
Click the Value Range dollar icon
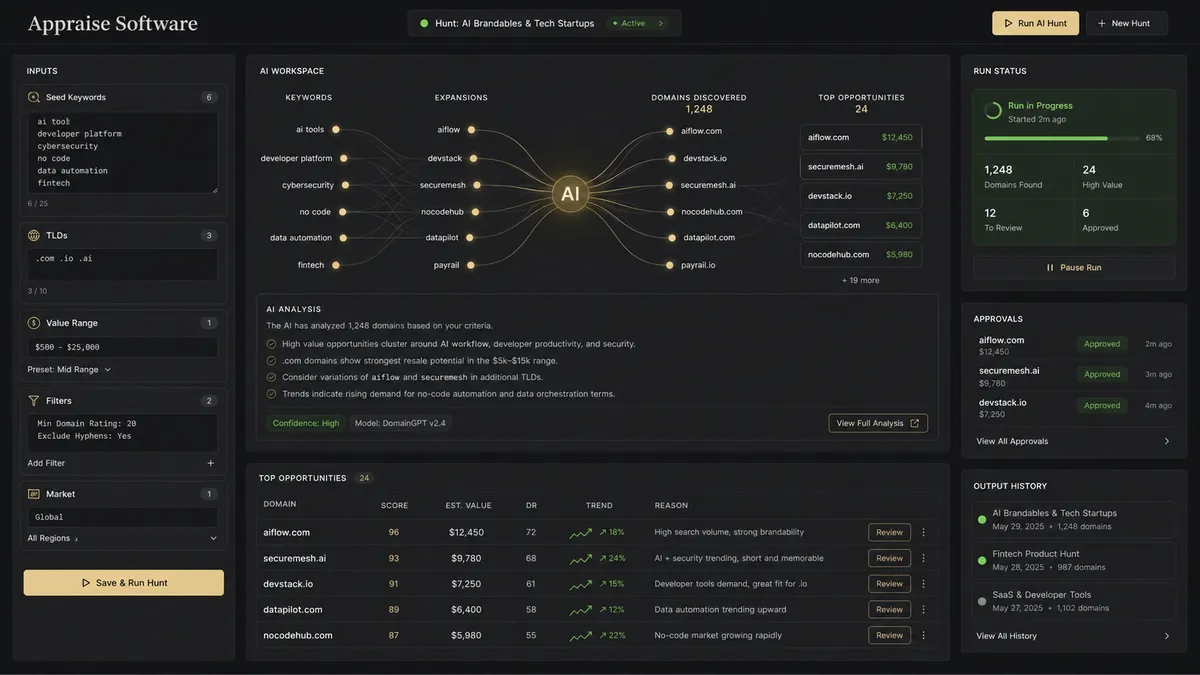coord(34,323)
